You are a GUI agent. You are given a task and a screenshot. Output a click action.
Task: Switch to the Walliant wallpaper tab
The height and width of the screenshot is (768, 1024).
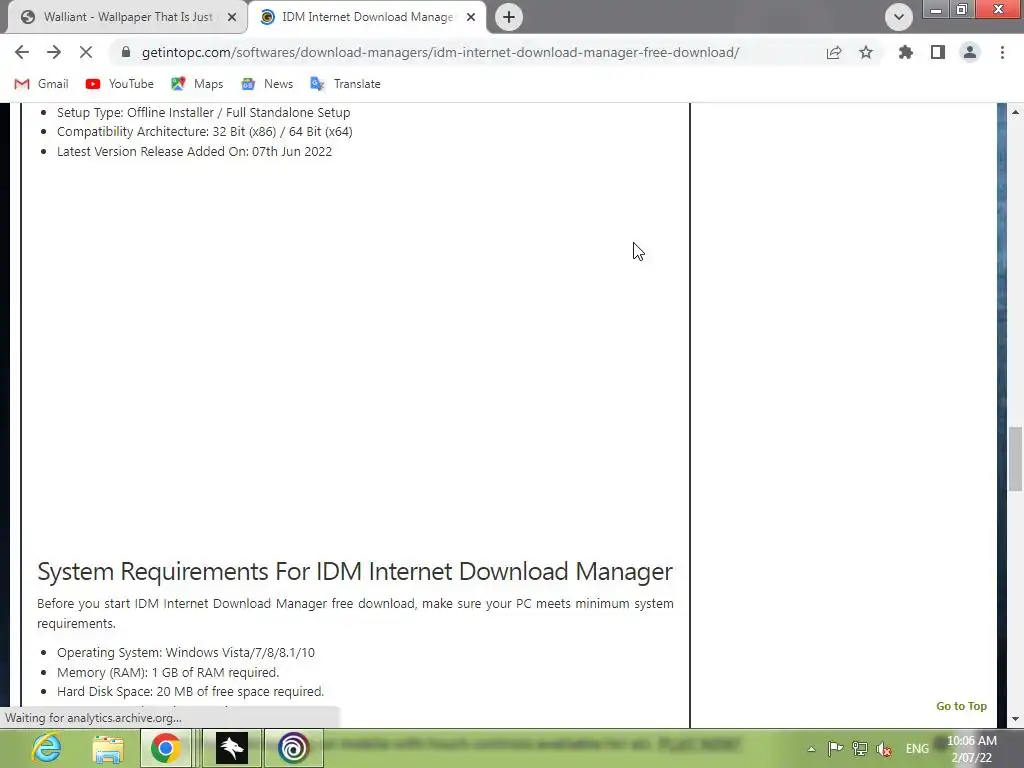[127, 17]
